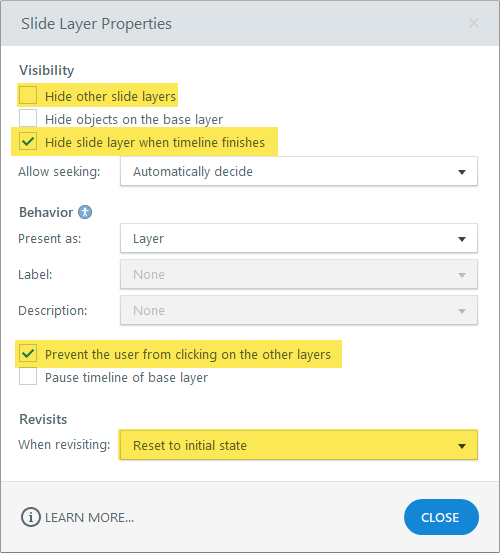Click the accessibility icon beside Behavior

[x=85, y=212]
